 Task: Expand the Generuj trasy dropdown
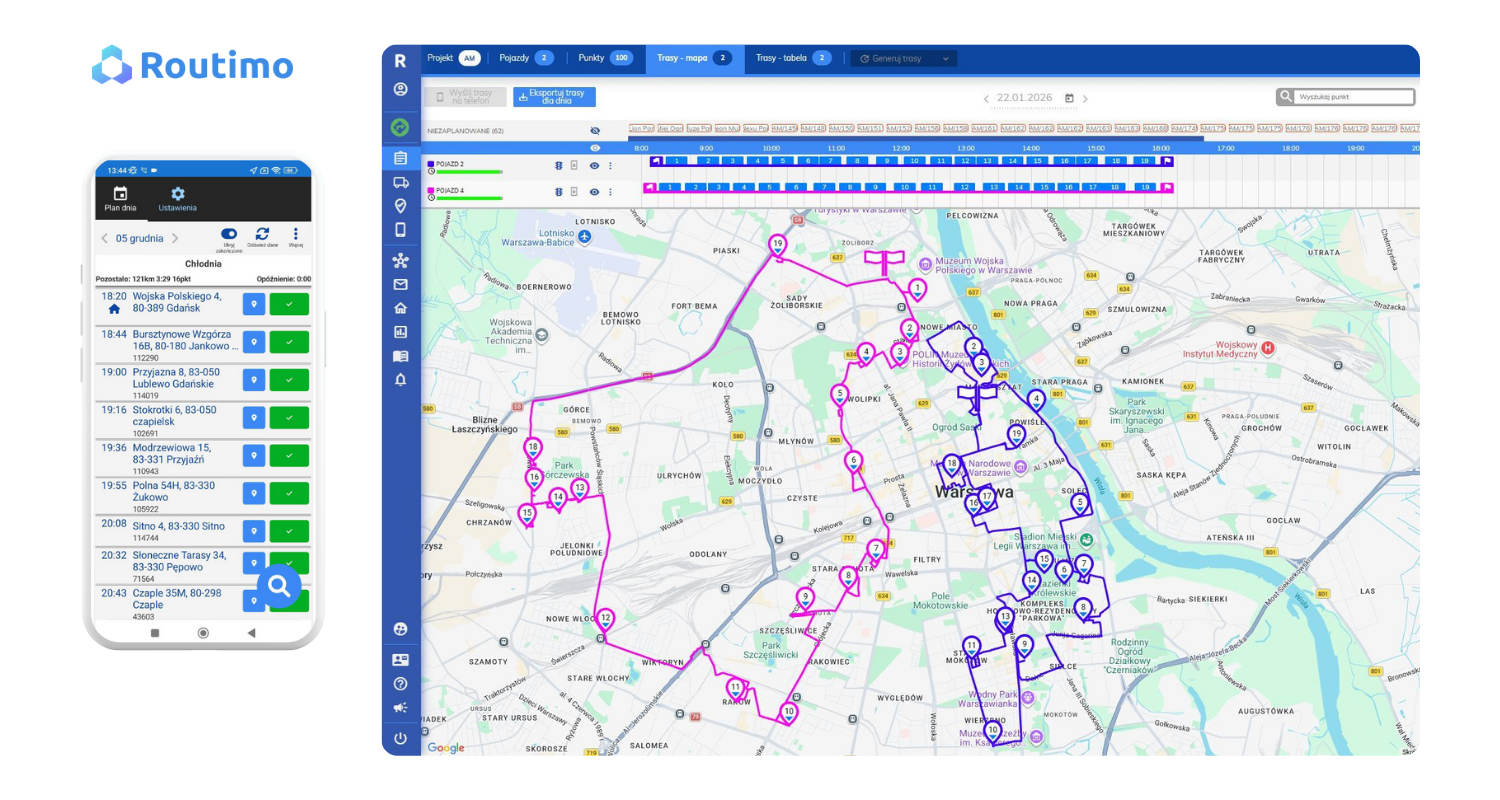tap(903, 58)
